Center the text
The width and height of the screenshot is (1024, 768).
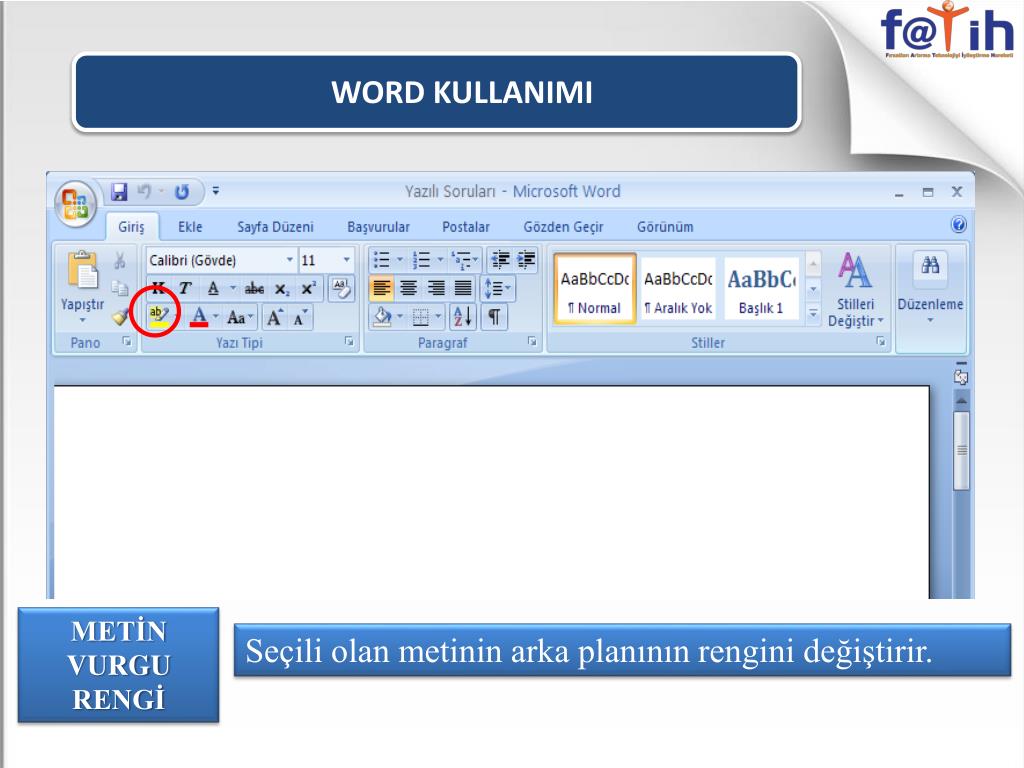point(409,288)
